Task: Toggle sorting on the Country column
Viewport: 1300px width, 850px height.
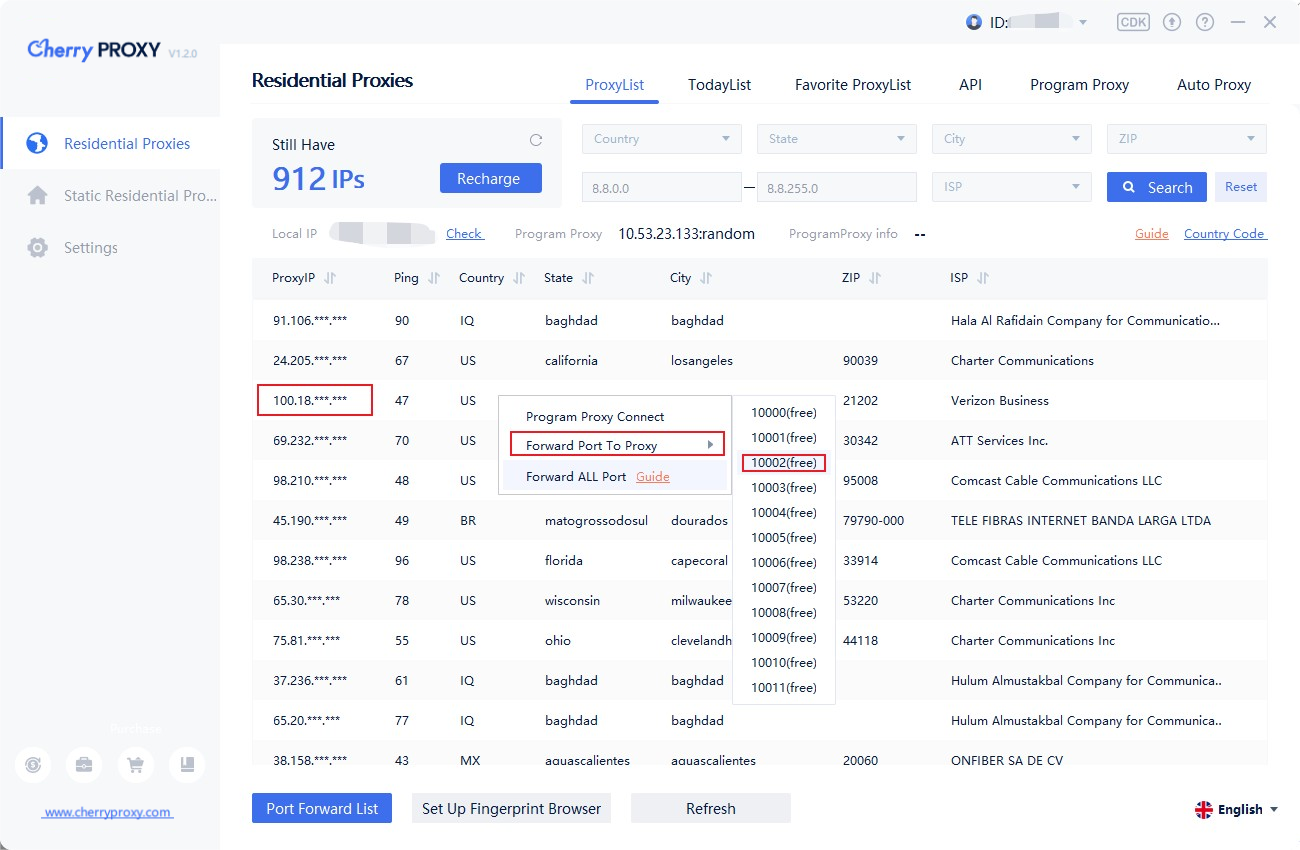Action: [x=518, y=278]
